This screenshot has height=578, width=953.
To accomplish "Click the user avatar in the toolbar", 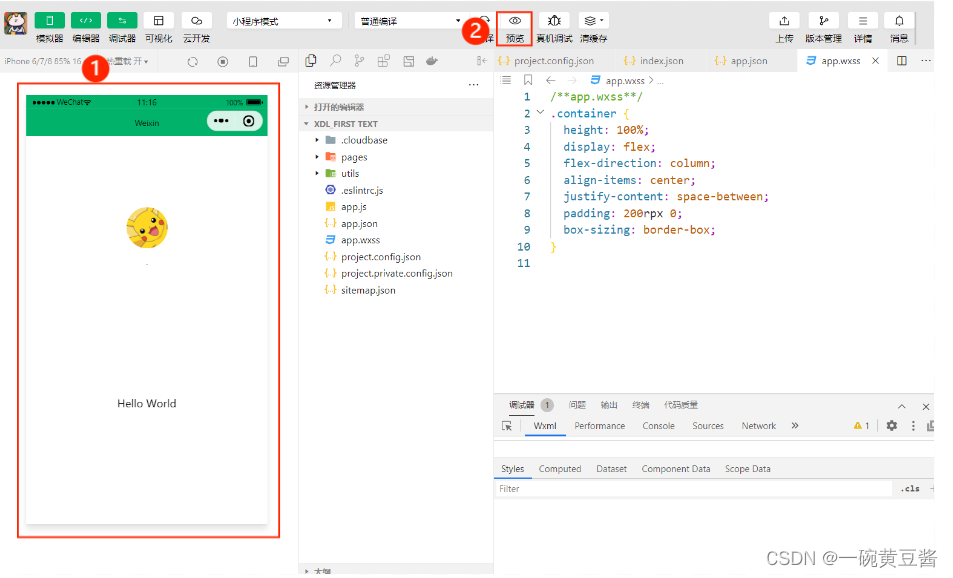I will click(x=16, y=23).
